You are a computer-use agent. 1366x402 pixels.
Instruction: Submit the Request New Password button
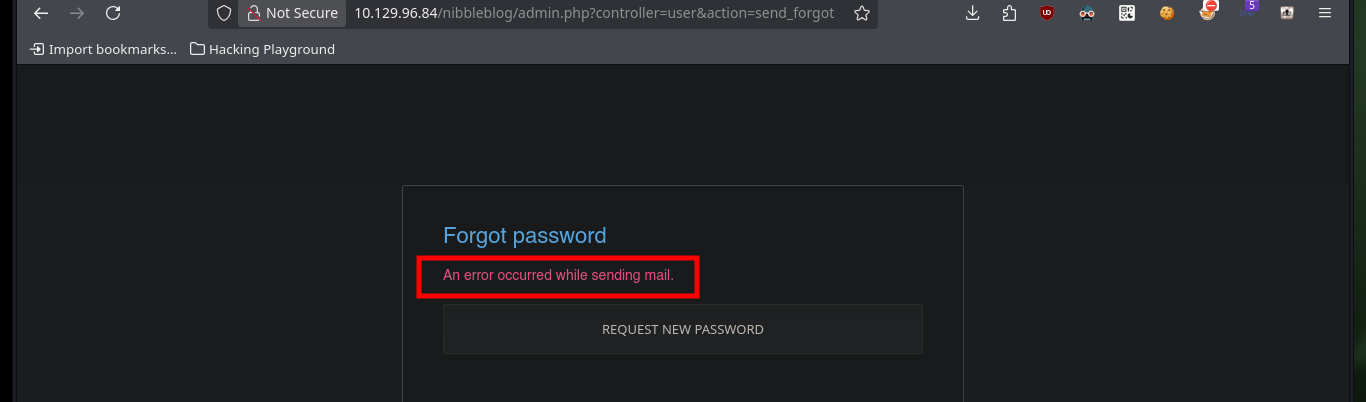[683, 329]
